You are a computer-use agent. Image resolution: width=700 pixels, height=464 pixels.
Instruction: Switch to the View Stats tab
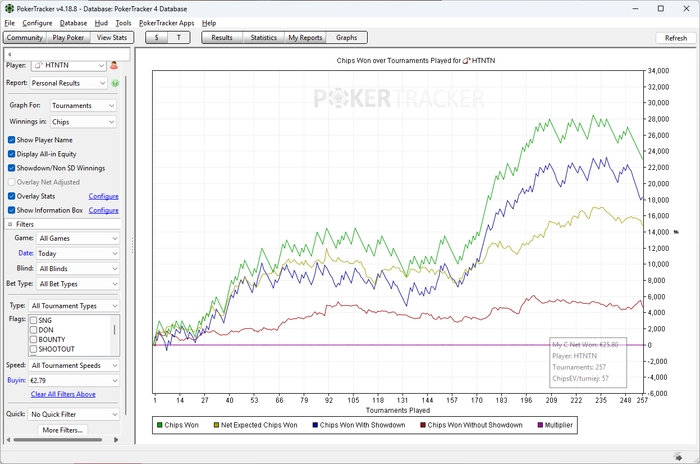pyautogui.click(x=112, y=38)
